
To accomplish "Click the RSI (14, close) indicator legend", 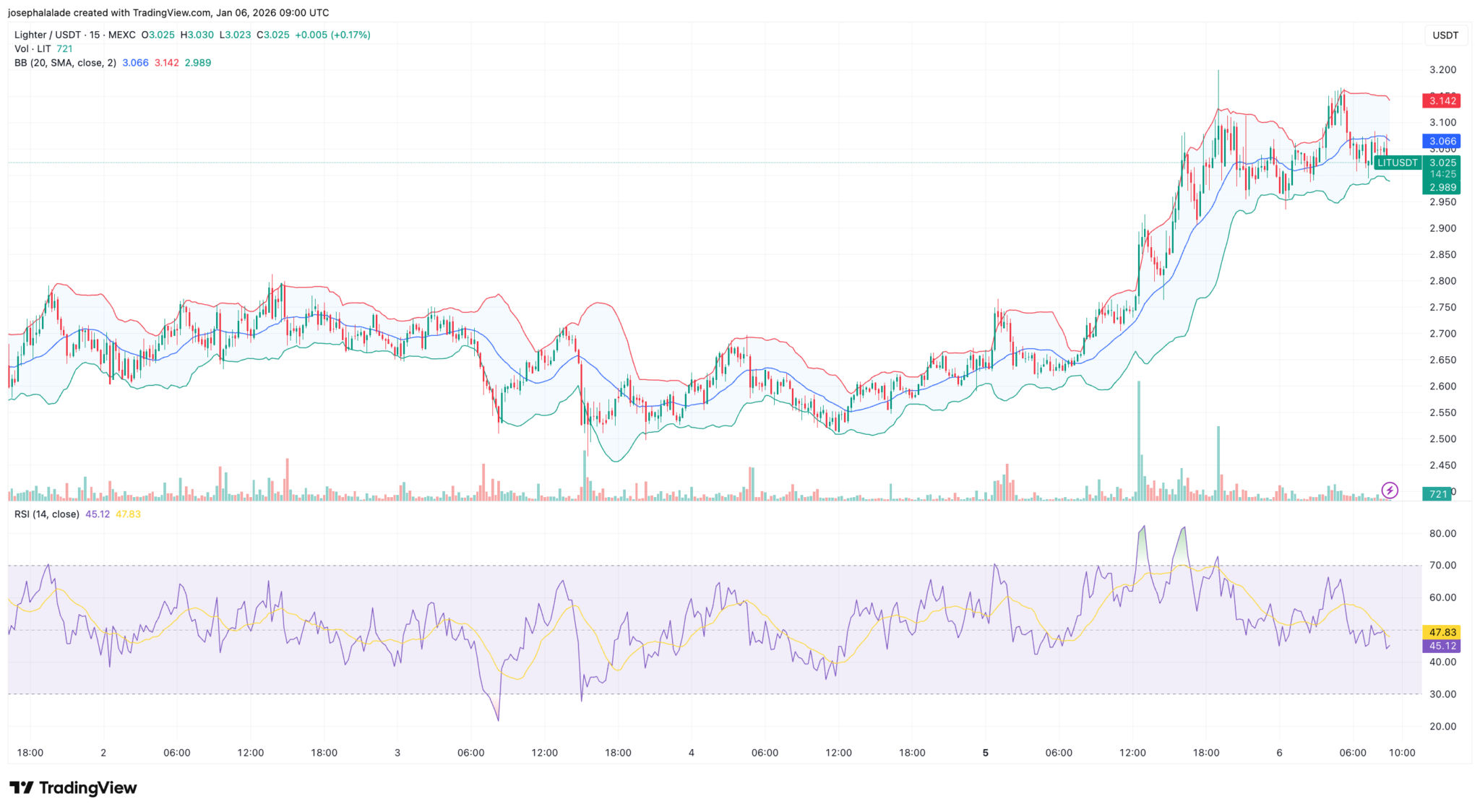I will [x=47, y=514].
